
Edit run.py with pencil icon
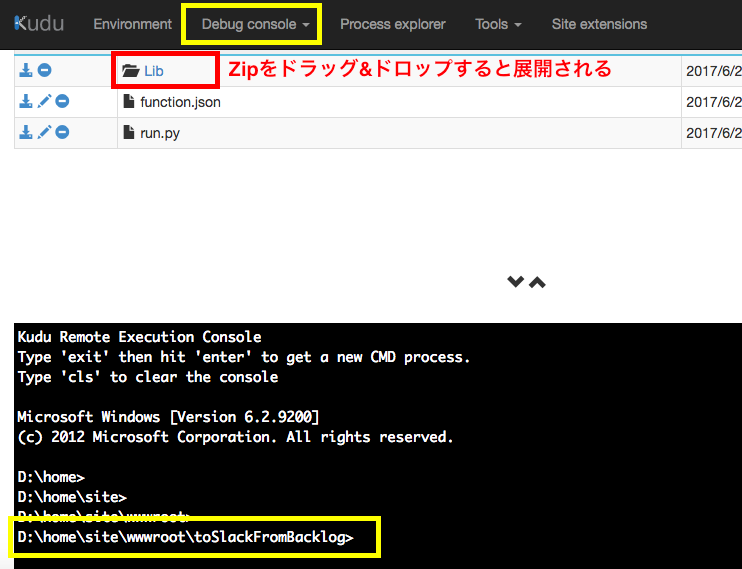[44, 132]
